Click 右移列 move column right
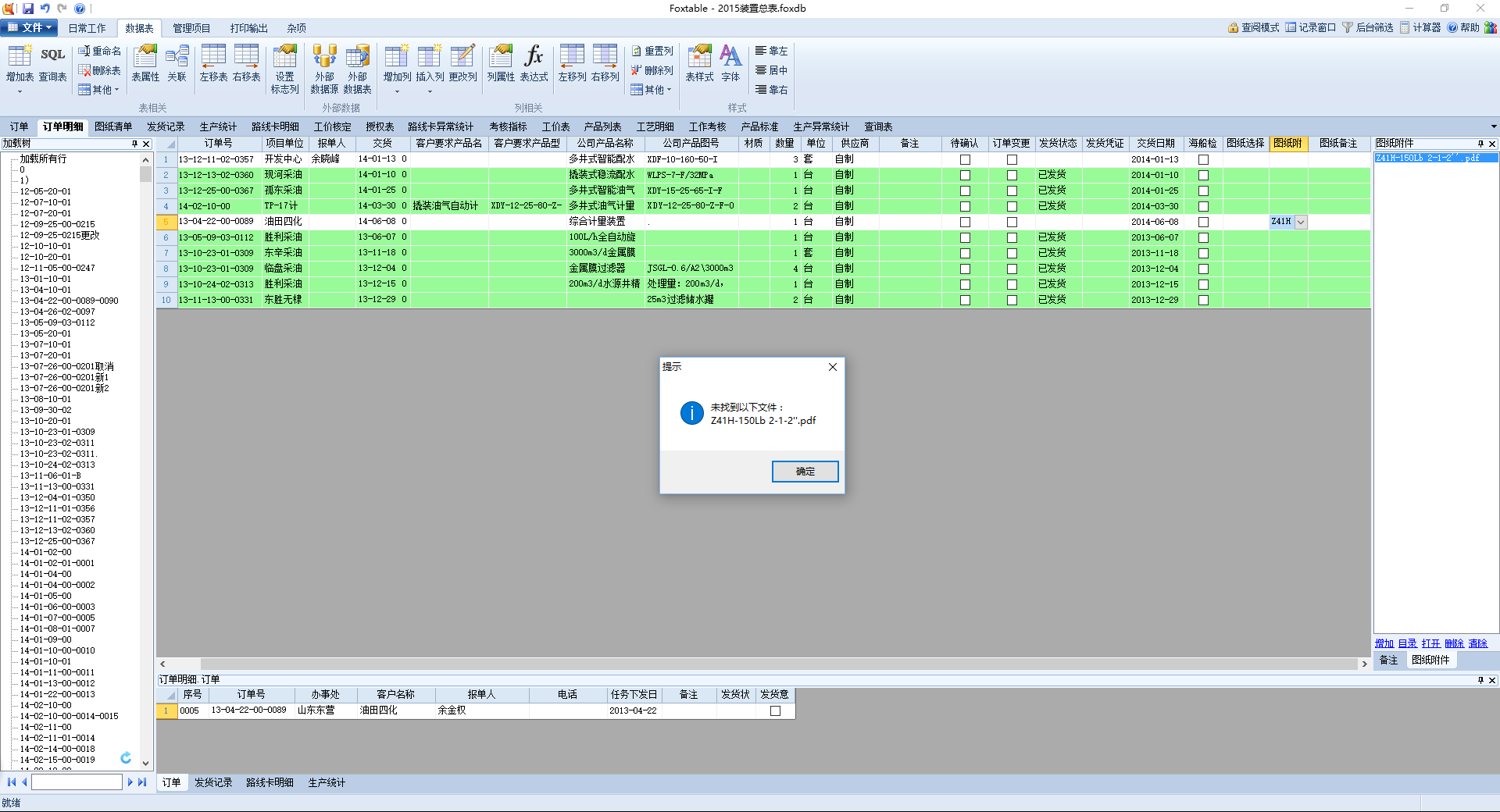 [x=605, y=63]
